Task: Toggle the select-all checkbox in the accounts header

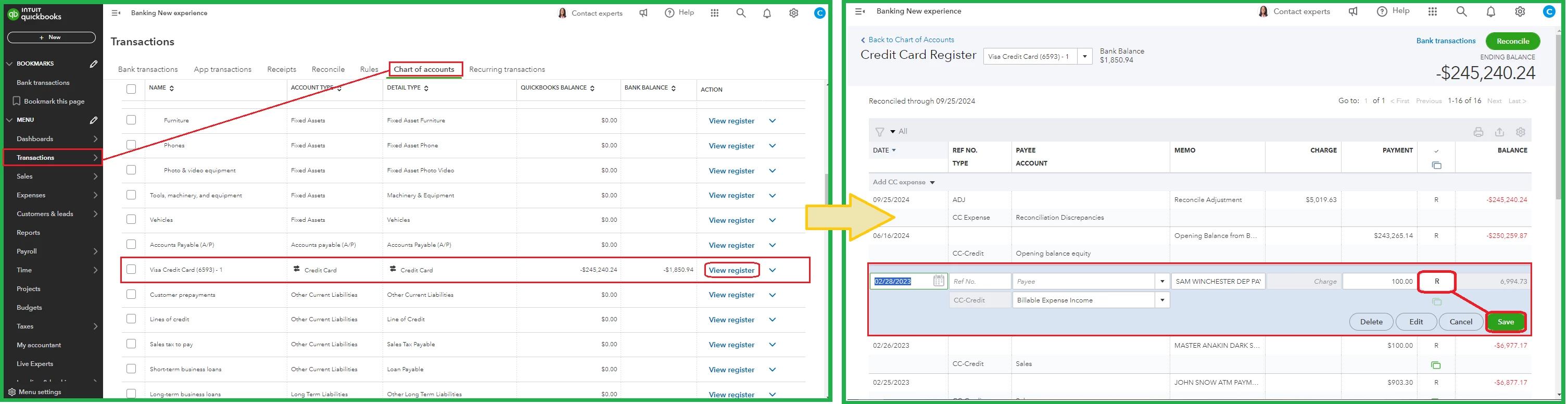Action: (131, 90)
